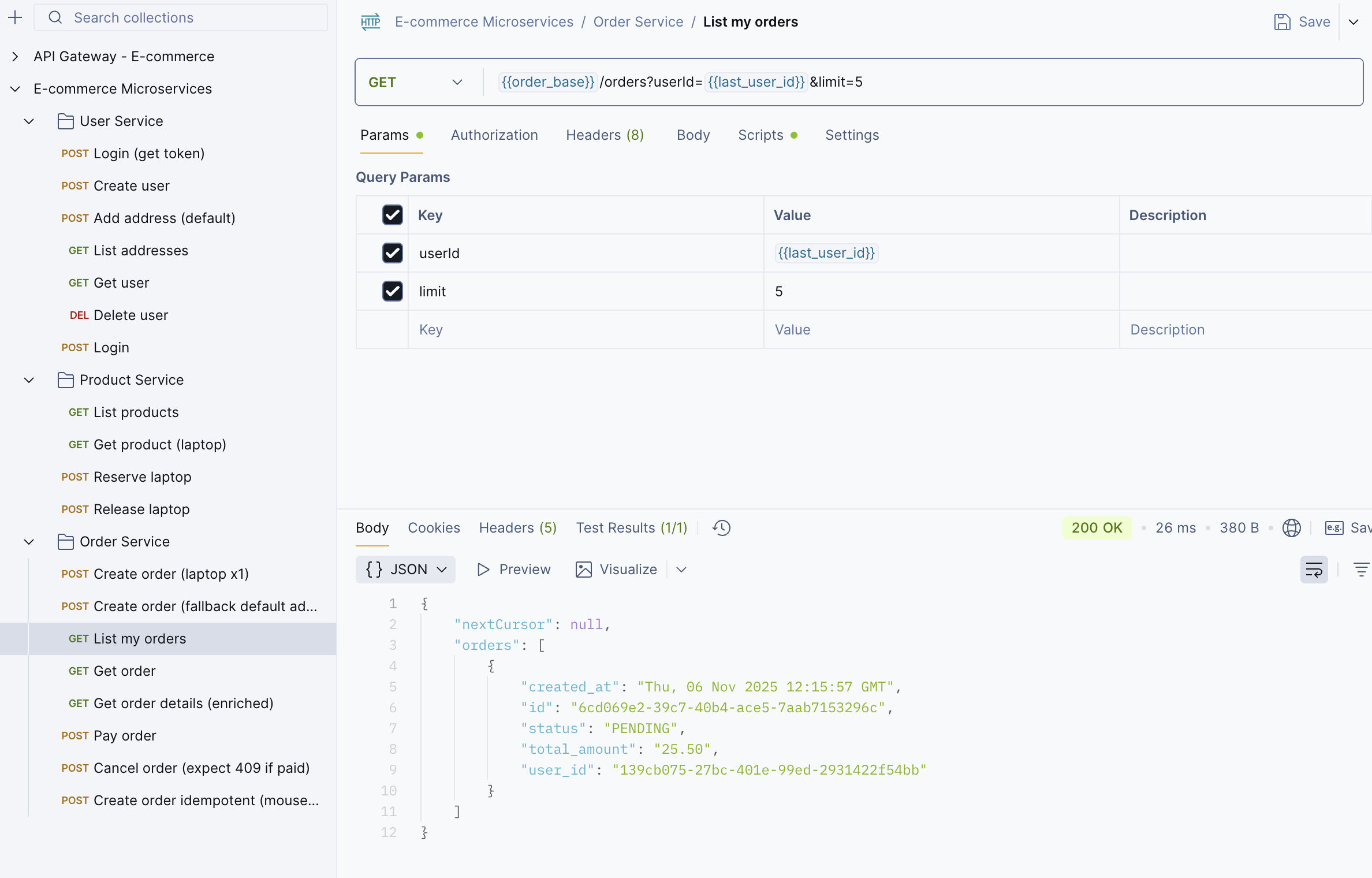This screenshot has height=878, width=1372.
Task: Disable the limit query parameter
Action: (393, 291)
